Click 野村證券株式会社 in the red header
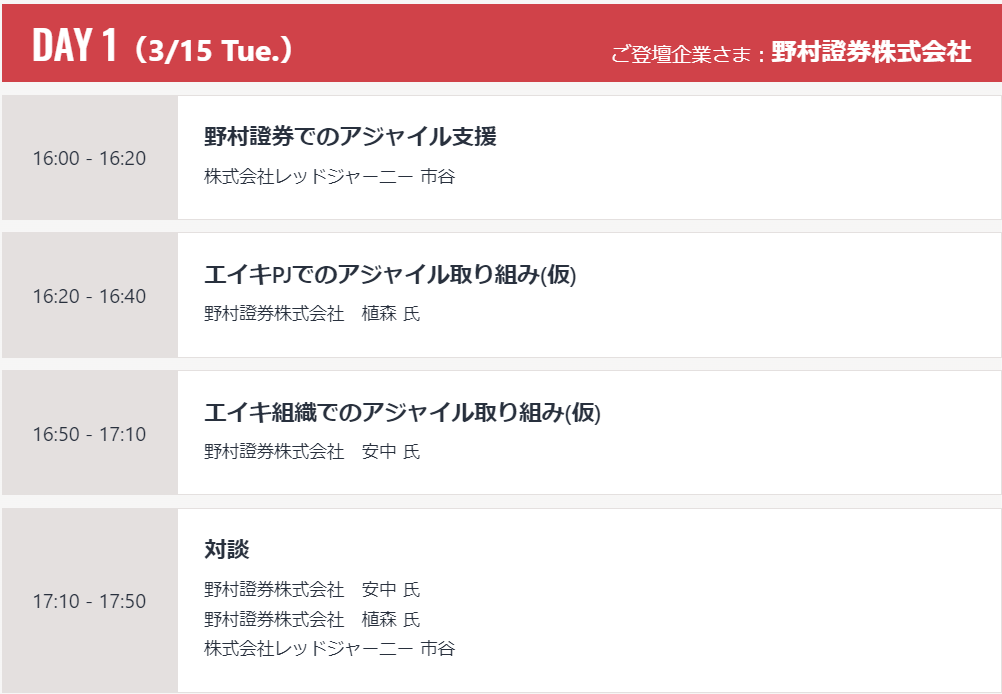Viewport: 1002px width, 694px height. click(871, 53)
